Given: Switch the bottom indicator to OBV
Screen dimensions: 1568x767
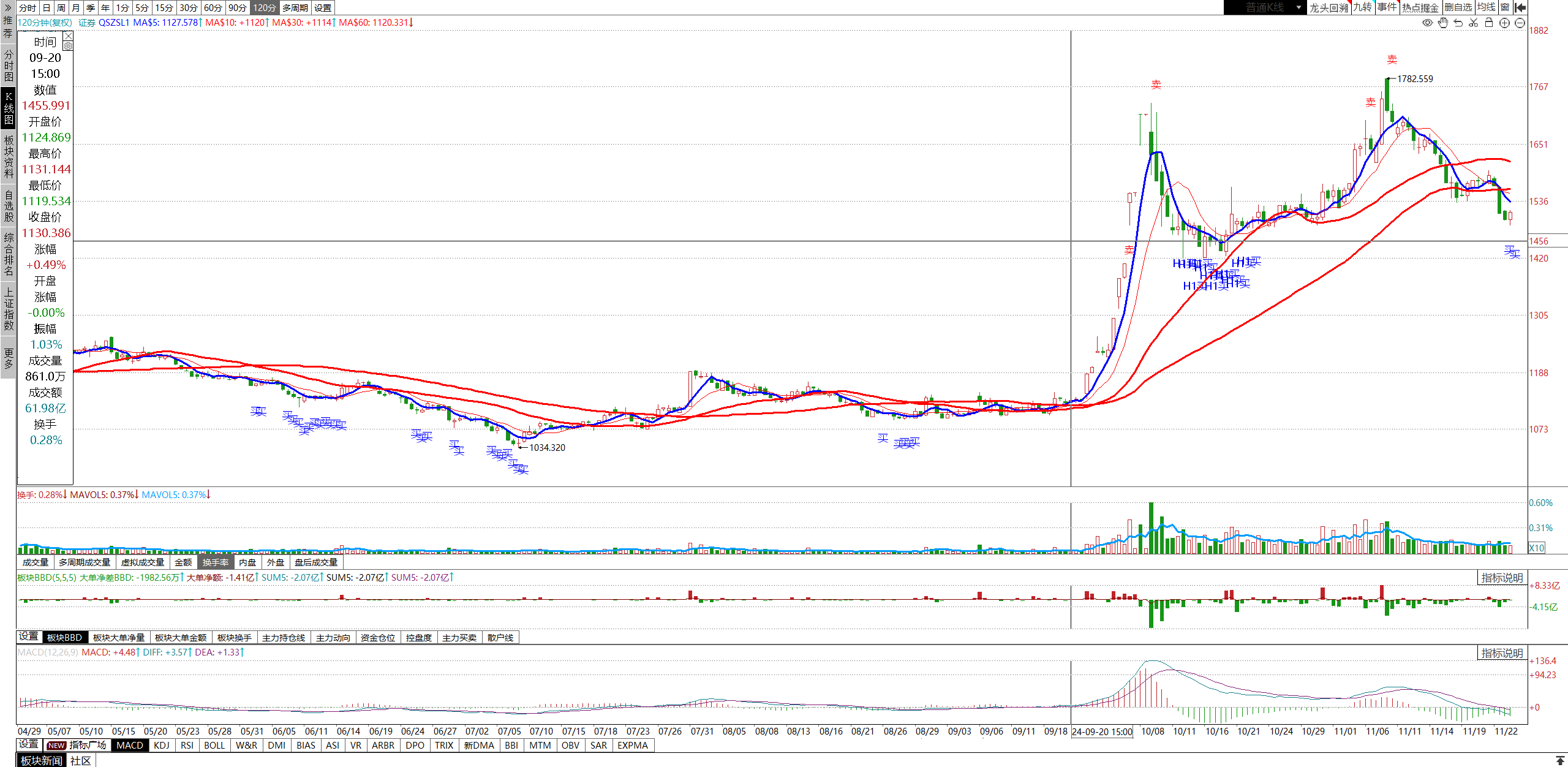Looking at the screenshot, I should tap(570, 746).
